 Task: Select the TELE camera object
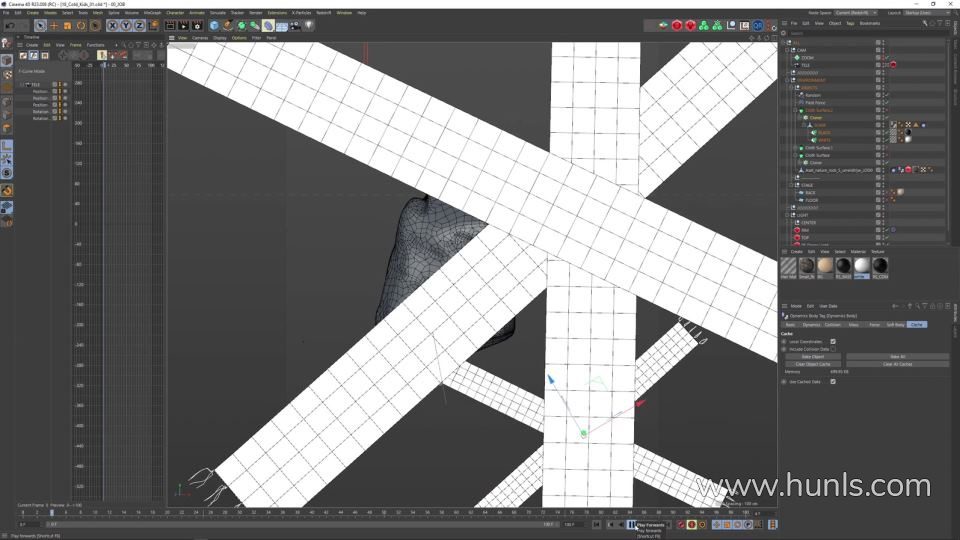coord(805,65)
